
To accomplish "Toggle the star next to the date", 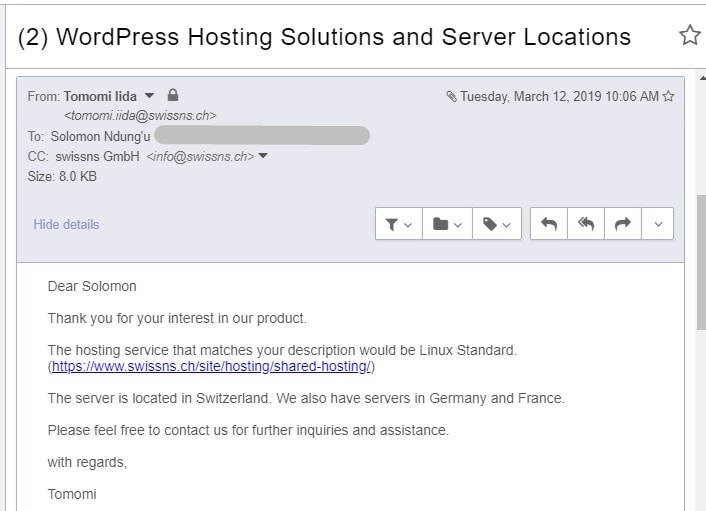I will click(669, 96).
